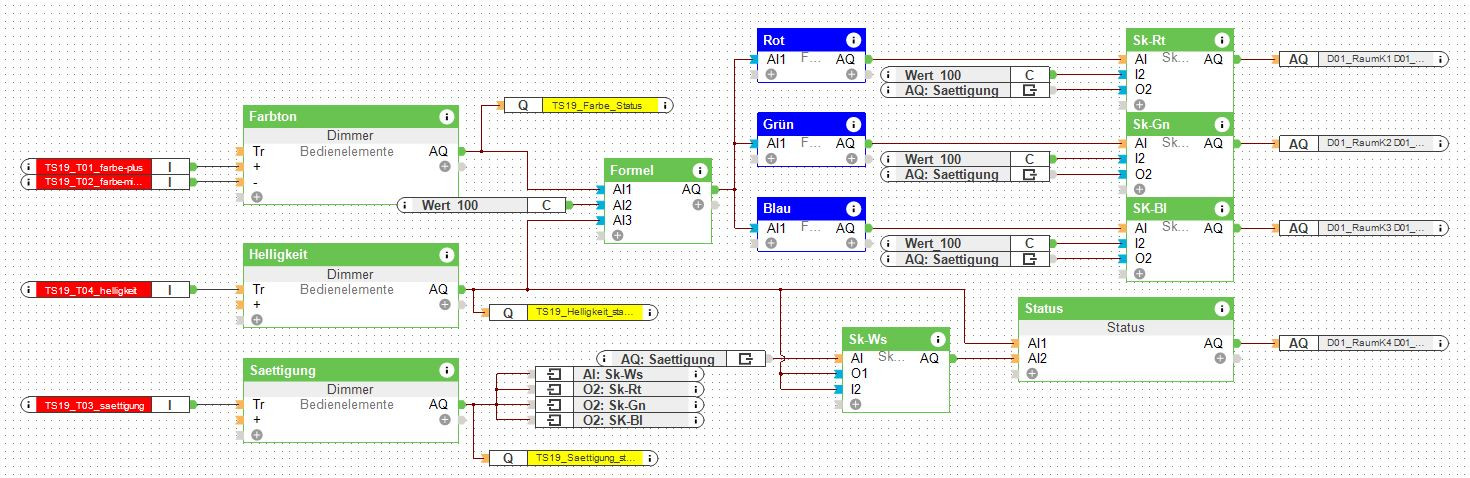Open info icon of Farbton block

tap(446, 117)
